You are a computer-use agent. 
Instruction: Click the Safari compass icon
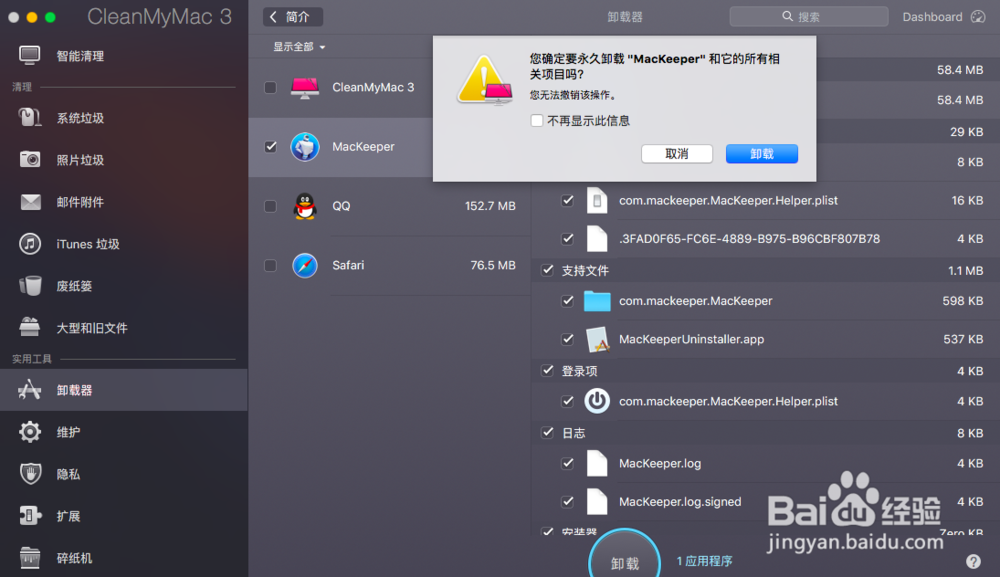click(x=305, y=265)
